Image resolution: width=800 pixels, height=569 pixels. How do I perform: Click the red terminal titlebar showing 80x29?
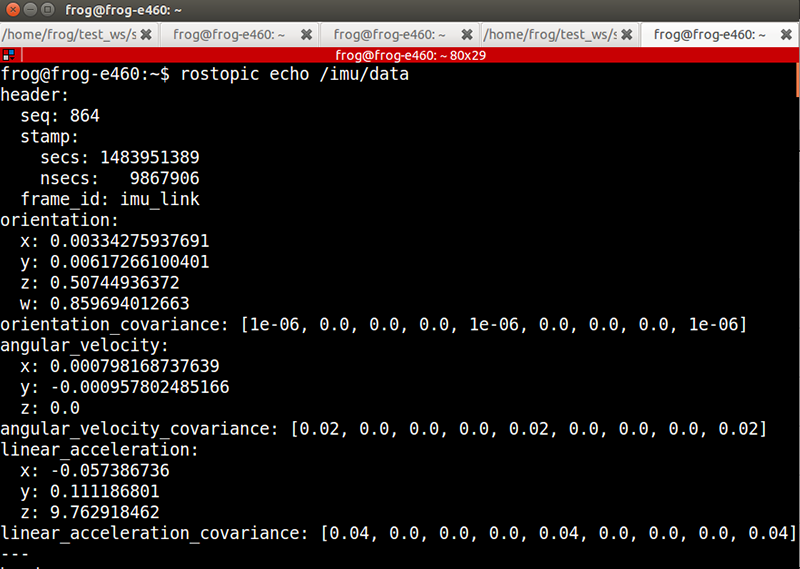[400, 55]
